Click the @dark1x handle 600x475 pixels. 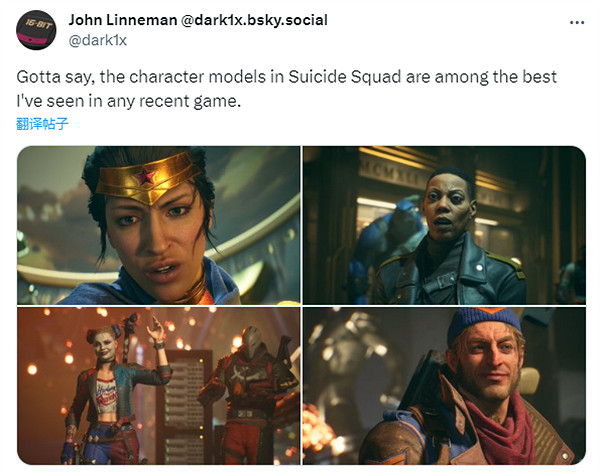98,40
